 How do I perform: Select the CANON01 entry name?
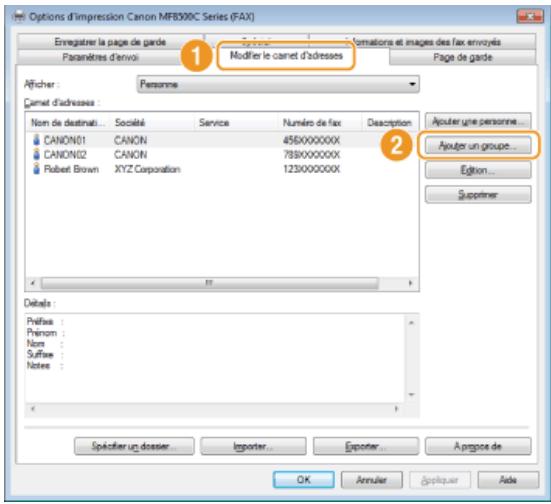click(x=64, y=140)
